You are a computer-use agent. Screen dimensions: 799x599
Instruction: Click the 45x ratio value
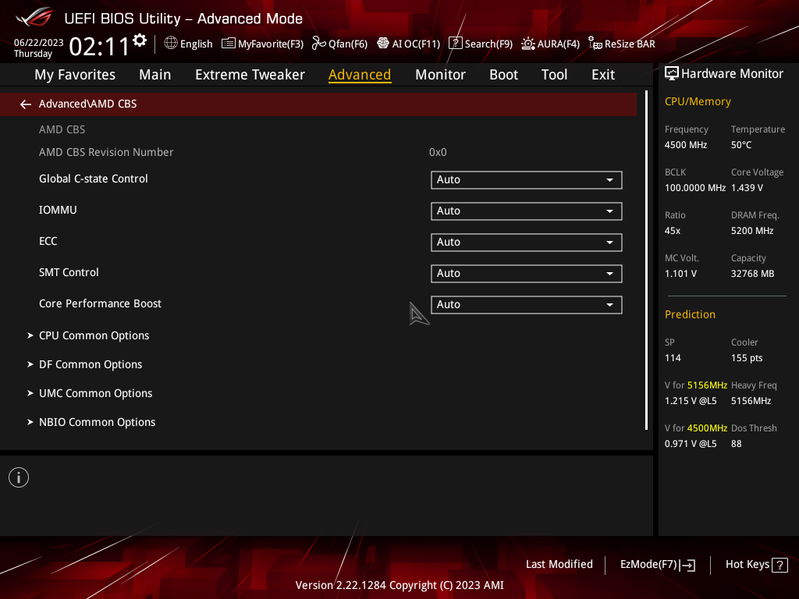[673, 231]
